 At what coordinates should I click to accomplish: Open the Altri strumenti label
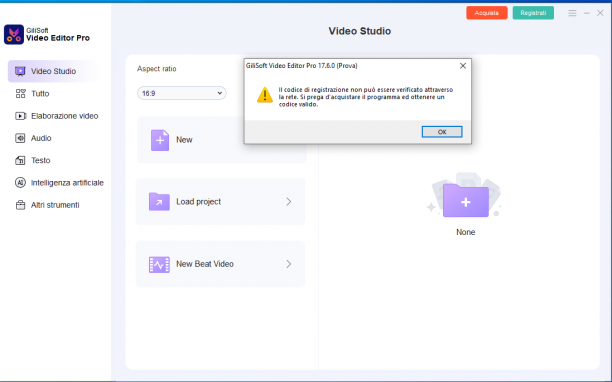coord(55,205)
